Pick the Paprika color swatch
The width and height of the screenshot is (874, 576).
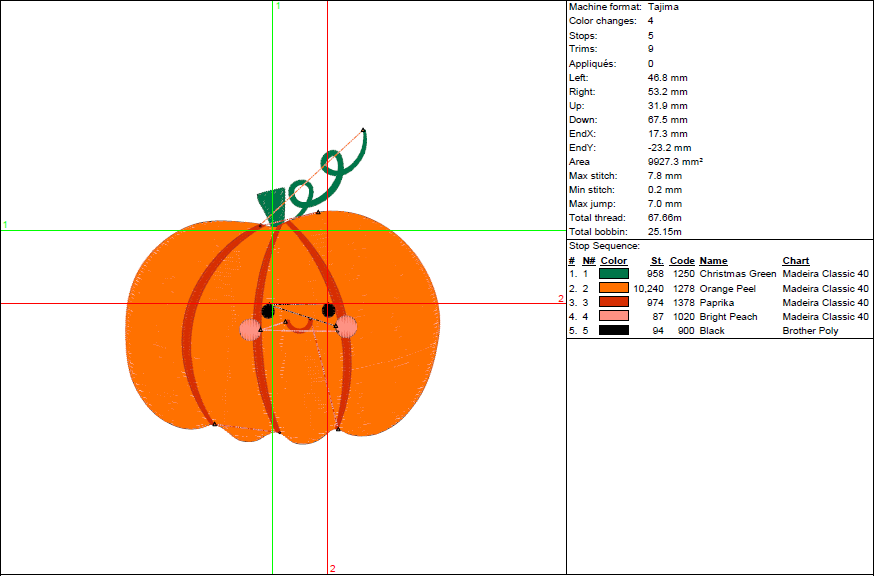[x=614, y=302]
